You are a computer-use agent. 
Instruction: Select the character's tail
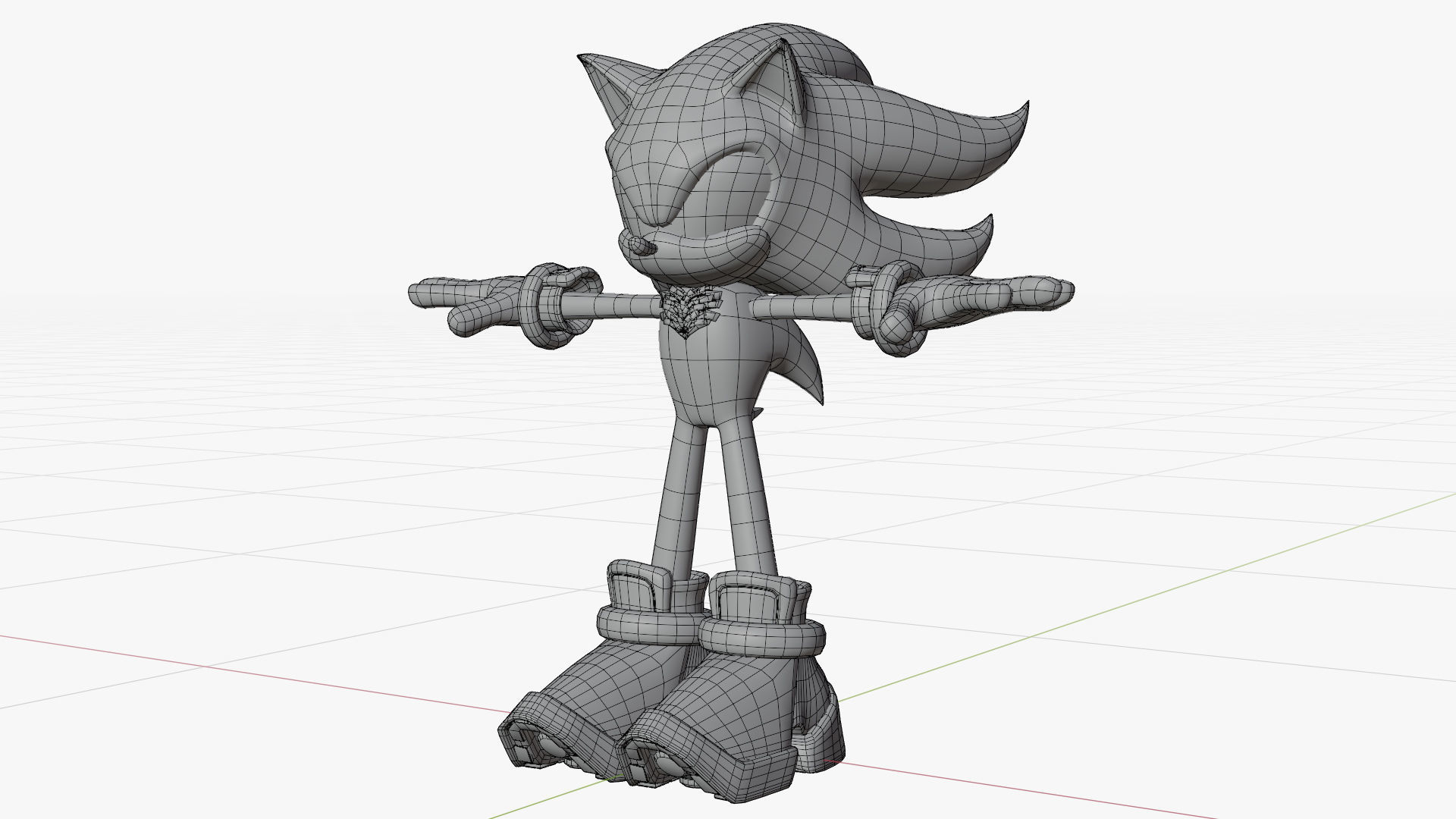[799, 361]
